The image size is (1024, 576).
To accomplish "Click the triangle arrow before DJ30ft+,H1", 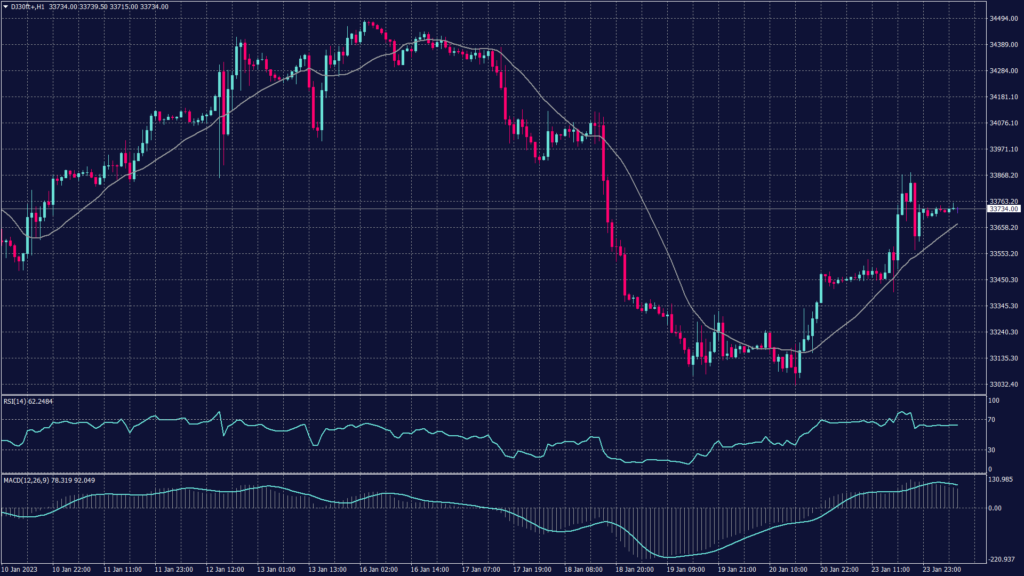I will point(5,6).
